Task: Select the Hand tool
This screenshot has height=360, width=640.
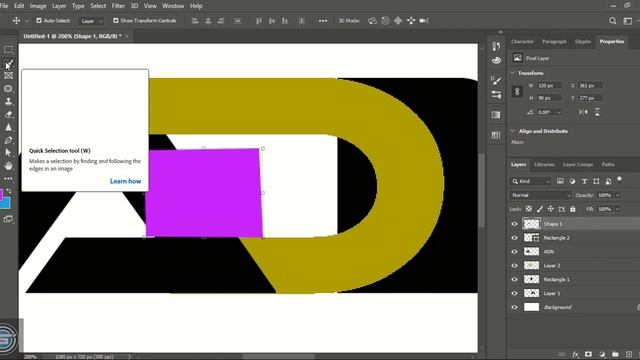Action: click(x=8, y=166)
